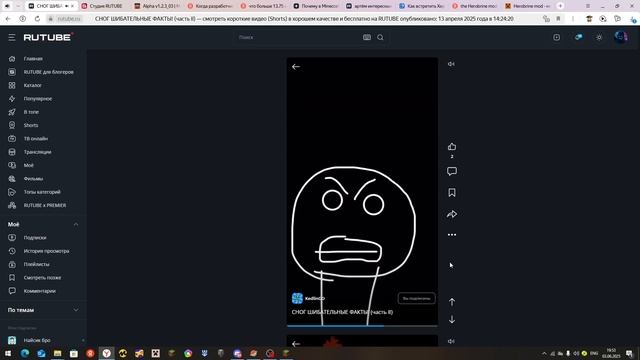The width and height of the screenshot is (640, 360).
Task: Open the user profile avatar
Action: 621,37
